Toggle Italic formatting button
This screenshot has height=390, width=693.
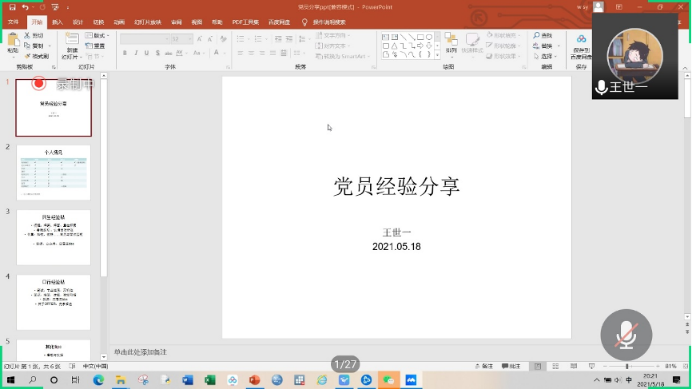pos(136,53)
